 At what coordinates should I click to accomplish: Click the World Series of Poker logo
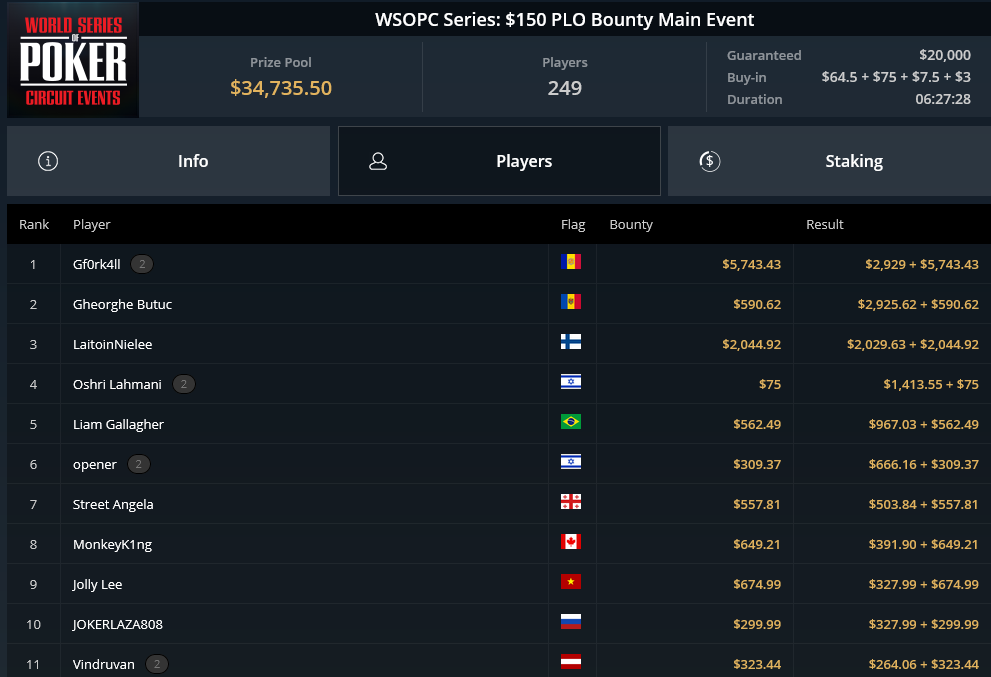(x=73, y=59)
